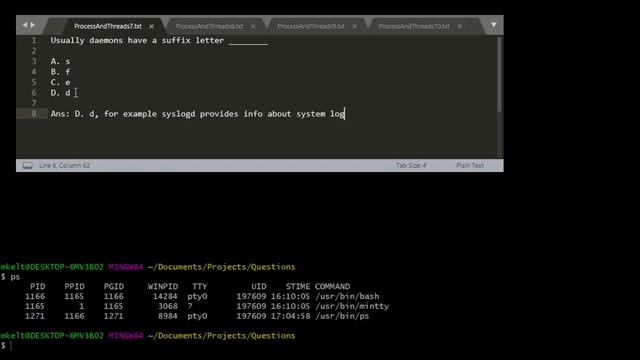Screen dimensions: 640x360
Task: Click the COMMAND column header in the terminal
Action: [332, 286]
